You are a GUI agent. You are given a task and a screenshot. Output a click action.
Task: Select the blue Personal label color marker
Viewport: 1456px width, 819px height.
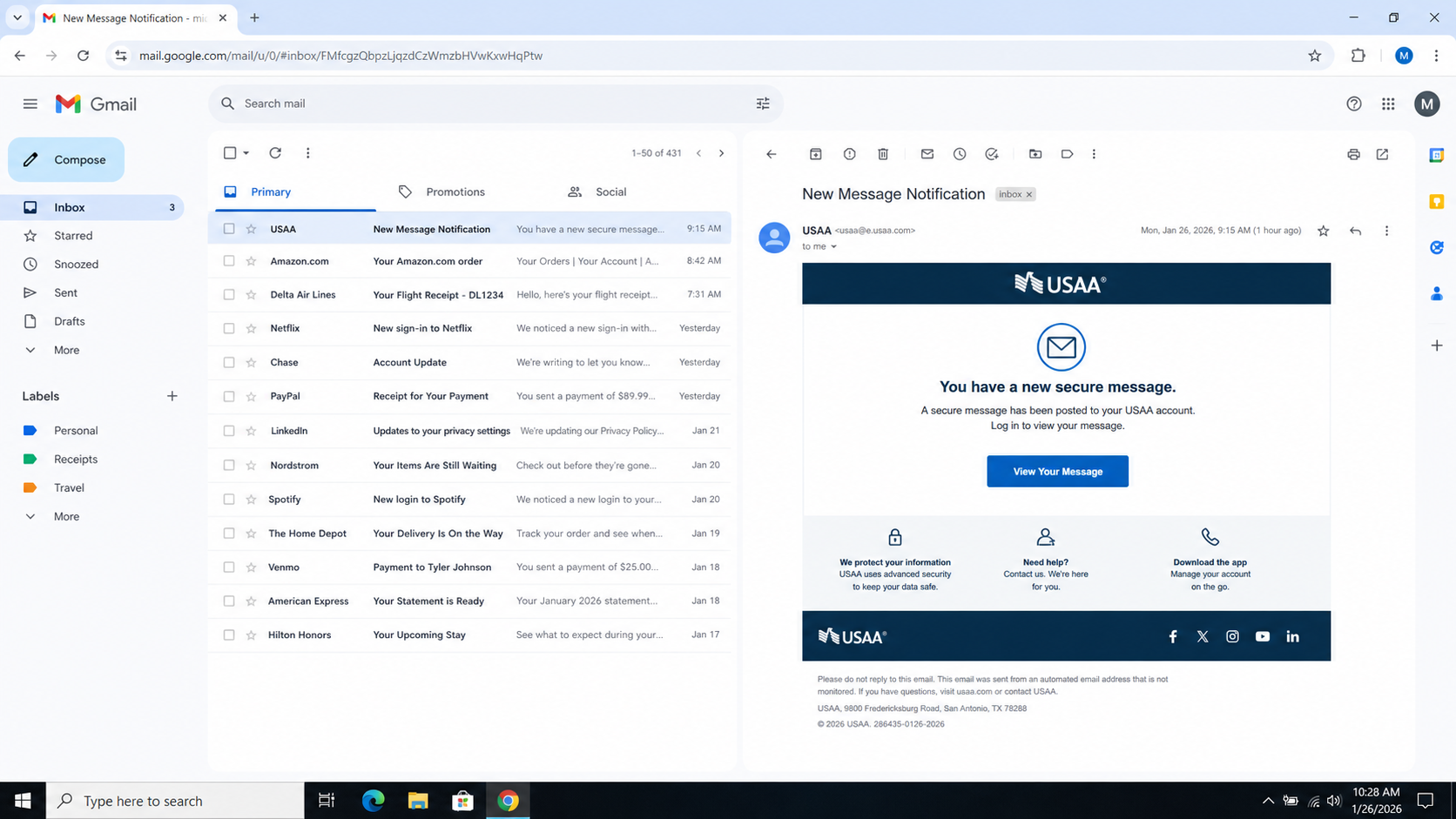30,431
